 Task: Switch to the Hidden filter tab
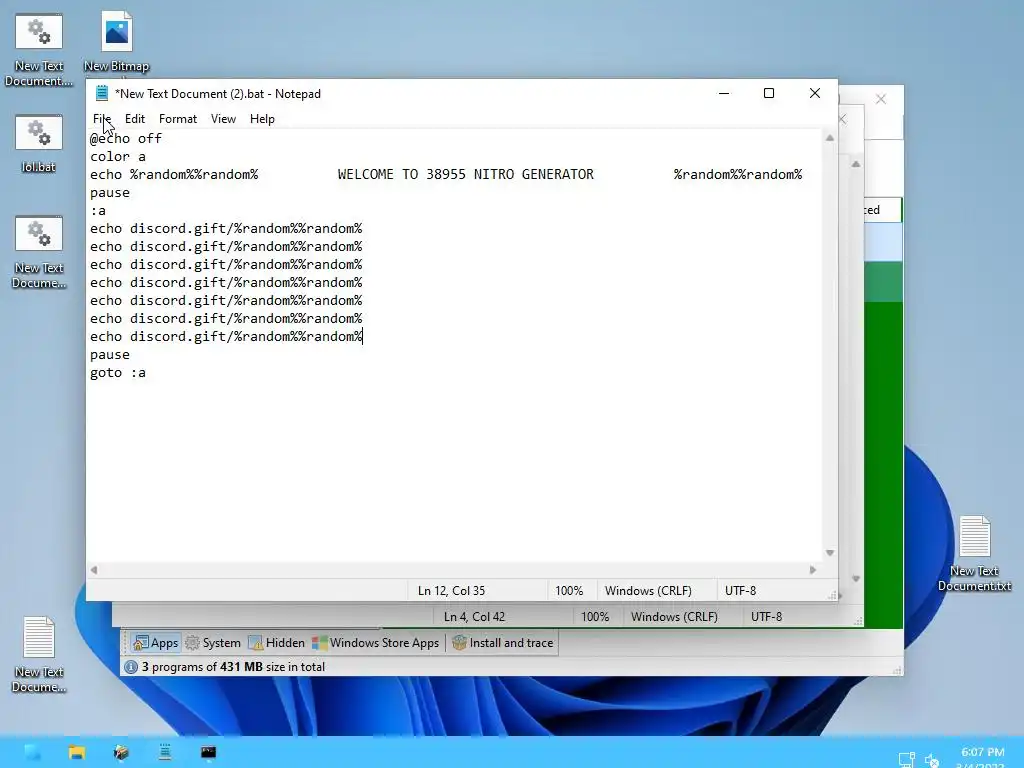pyautogui.click(x=277, y=643)
